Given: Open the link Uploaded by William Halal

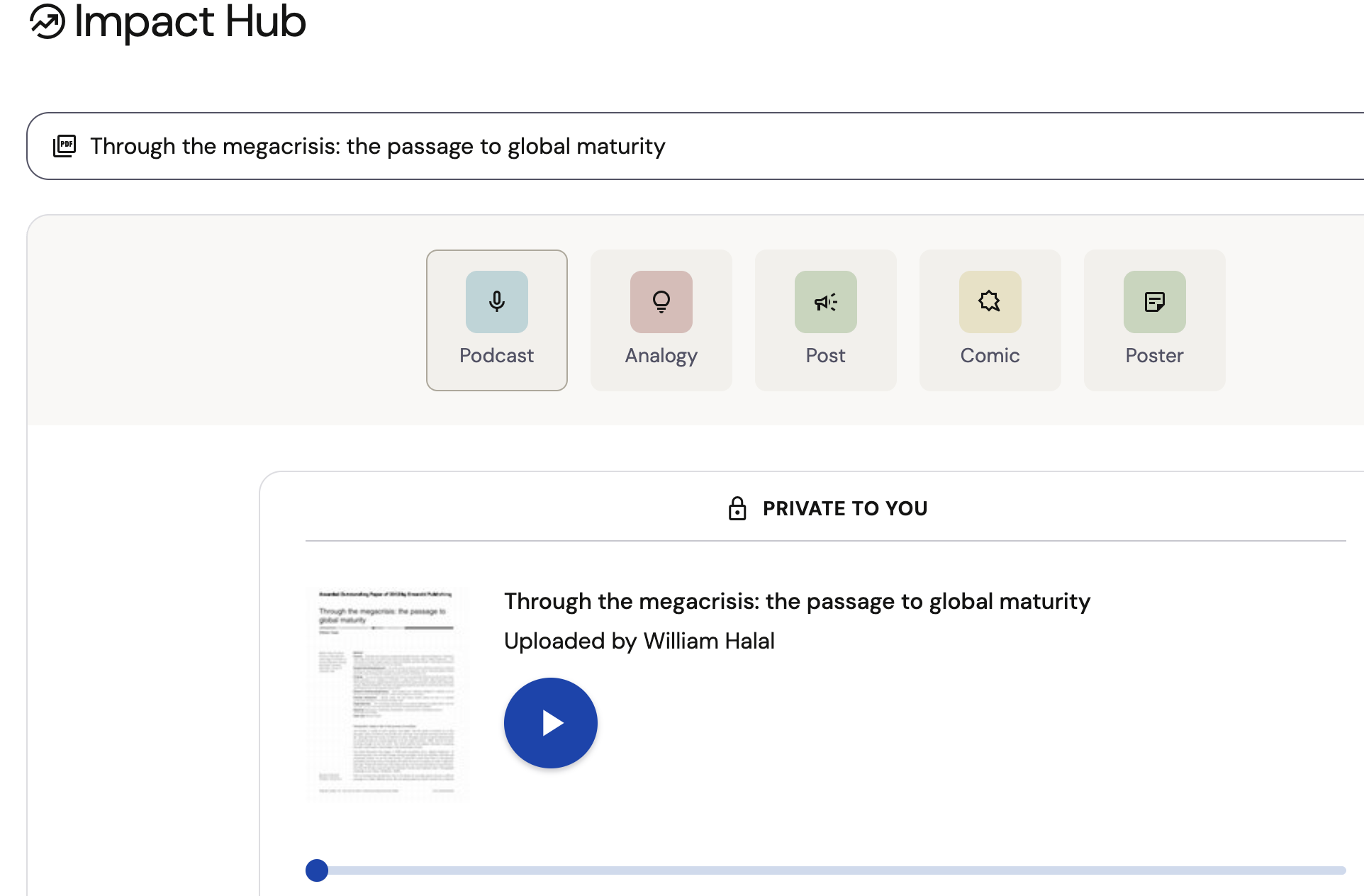Looking at the screenshot, I should (639, 641).
